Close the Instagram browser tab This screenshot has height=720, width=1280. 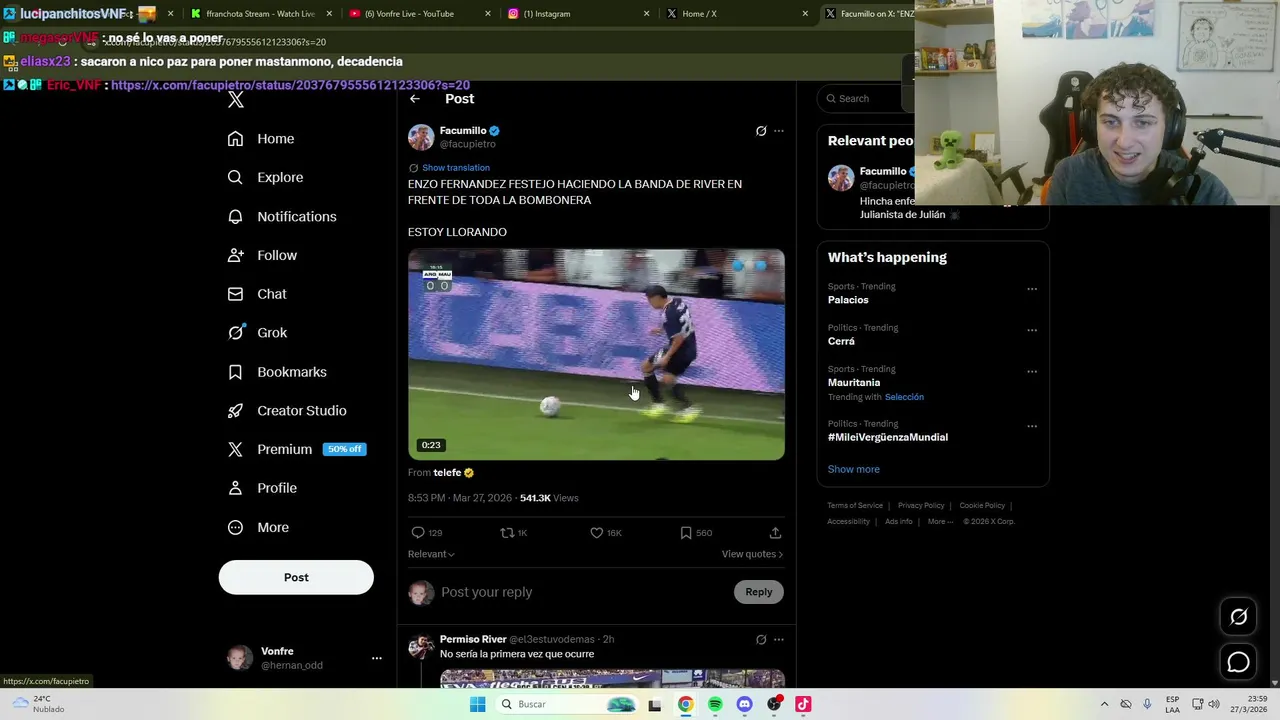pyautogui.click(x=647, y=14)
